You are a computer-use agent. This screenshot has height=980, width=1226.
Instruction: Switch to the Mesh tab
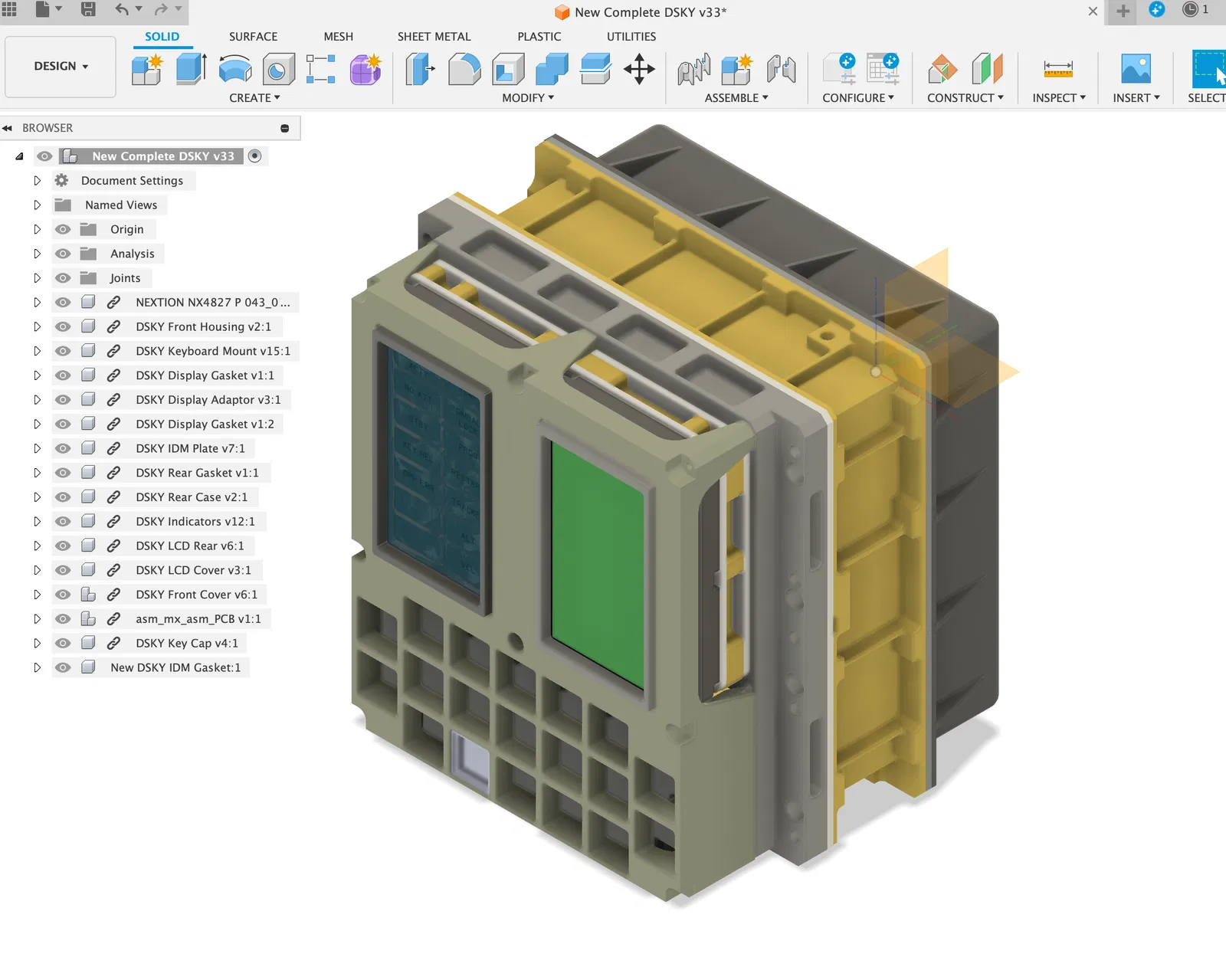[338, 37]
